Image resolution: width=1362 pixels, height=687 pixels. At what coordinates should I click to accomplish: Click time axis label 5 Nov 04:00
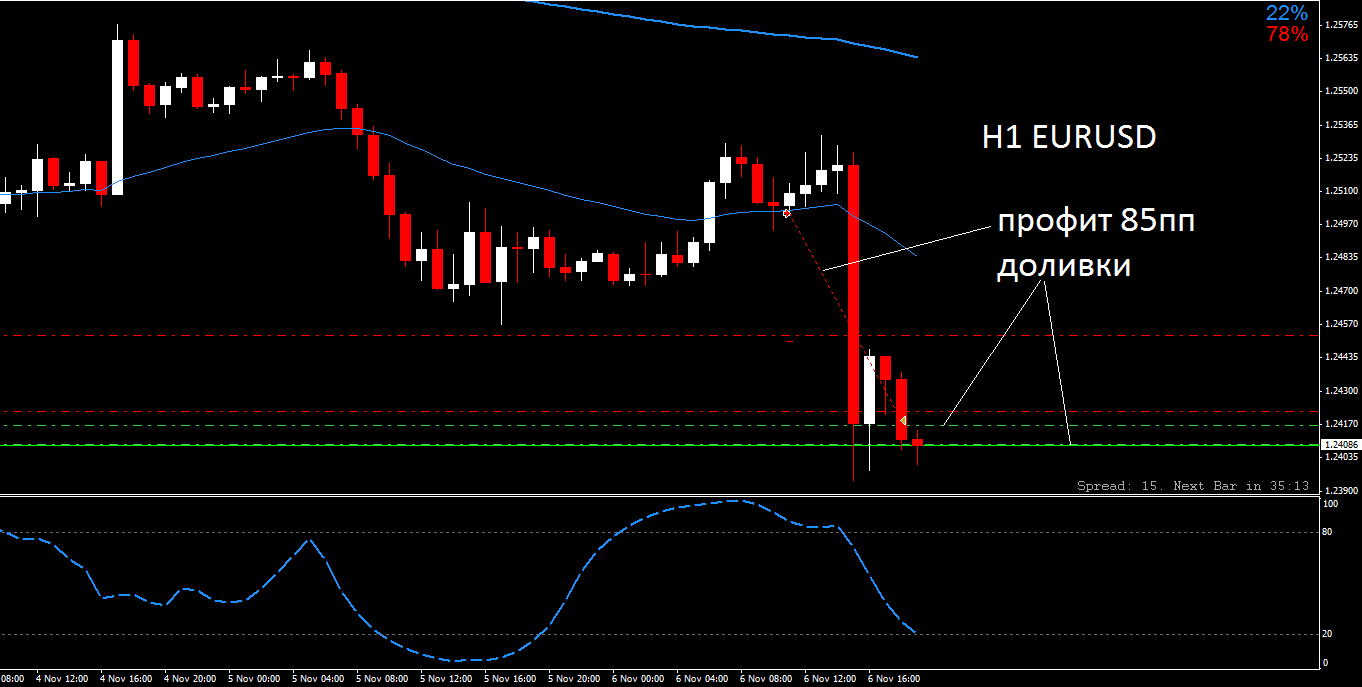320,679
